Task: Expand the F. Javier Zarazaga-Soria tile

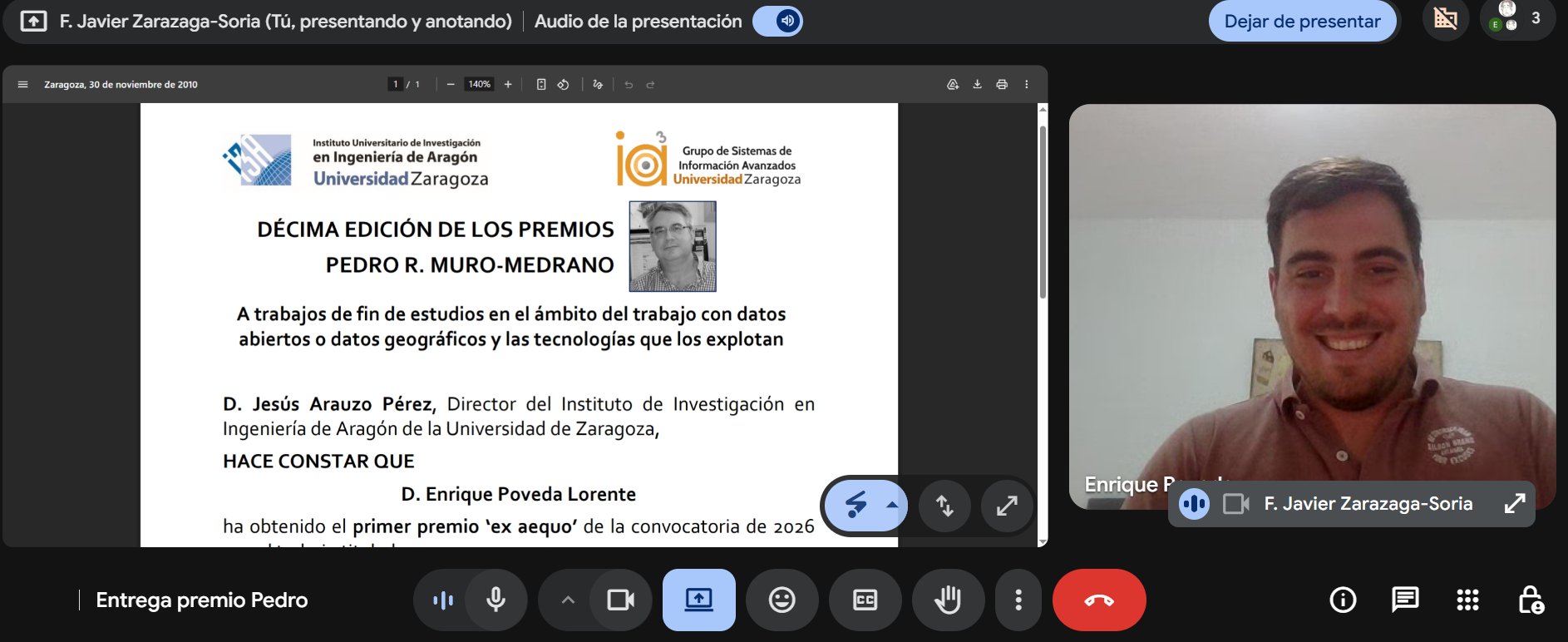Action: [1515, 503]
